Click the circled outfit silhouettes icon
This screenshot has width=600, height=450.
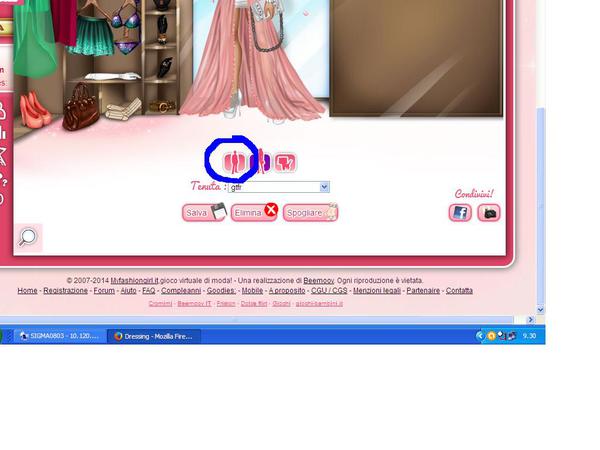click(x=232, y=160)
